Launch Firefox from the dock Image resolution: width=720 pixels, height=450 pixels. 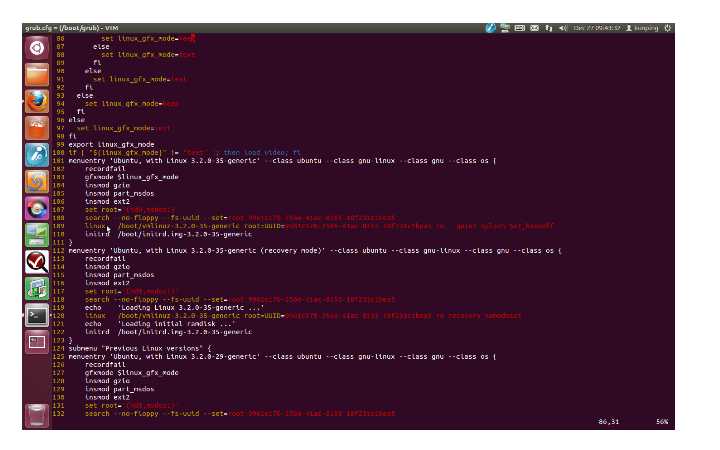[x=37, y=101]
